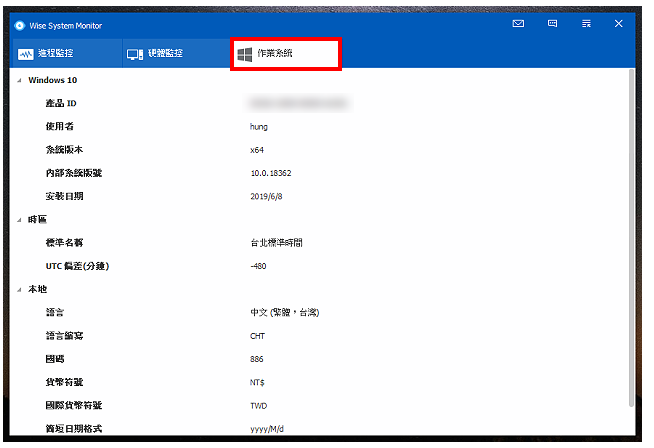Switch to the 進程監控 tab

(66, 53)
